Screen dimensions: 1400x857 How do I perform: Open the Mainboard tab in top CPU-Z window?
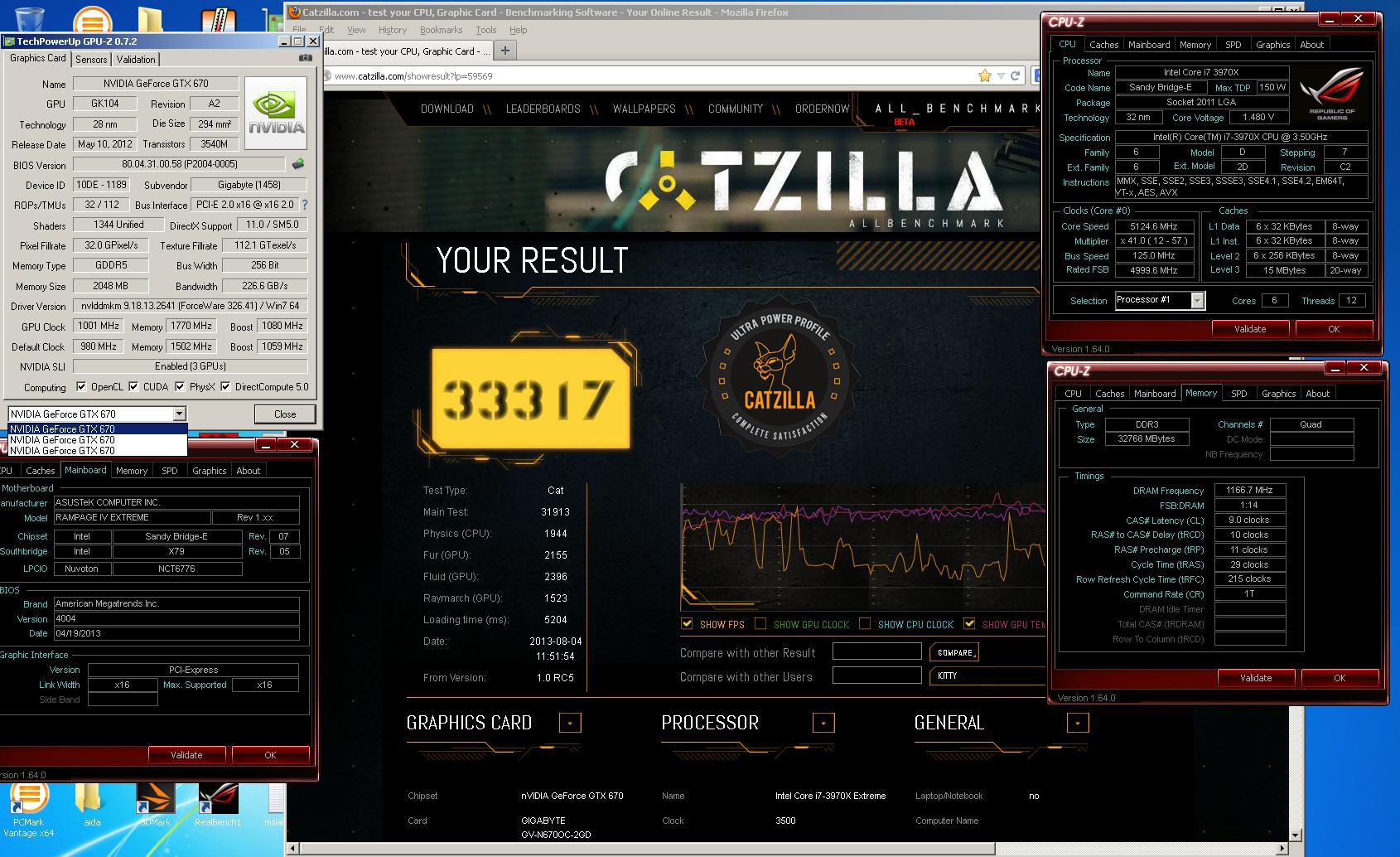click(x=1149, y=45)
